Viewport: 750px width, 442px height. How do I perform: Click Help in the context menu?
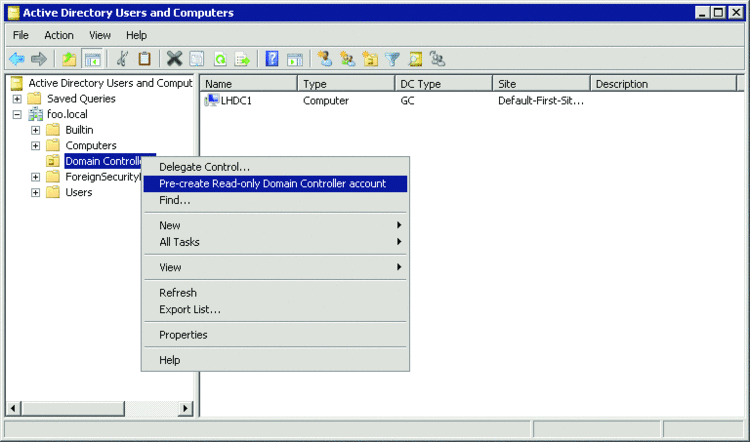(x=275, y=360)
